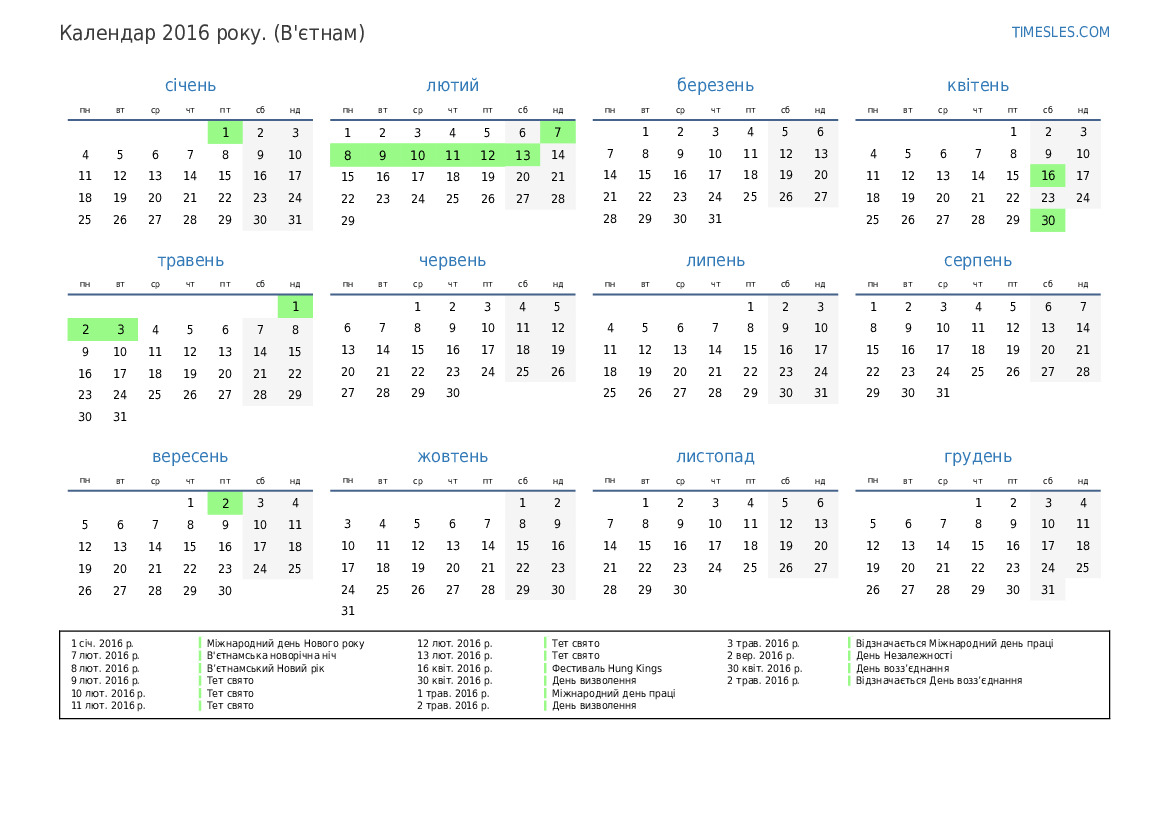Click highlighted day 2 in вересень
The image size is (1169, 827).
click(225, 503)
